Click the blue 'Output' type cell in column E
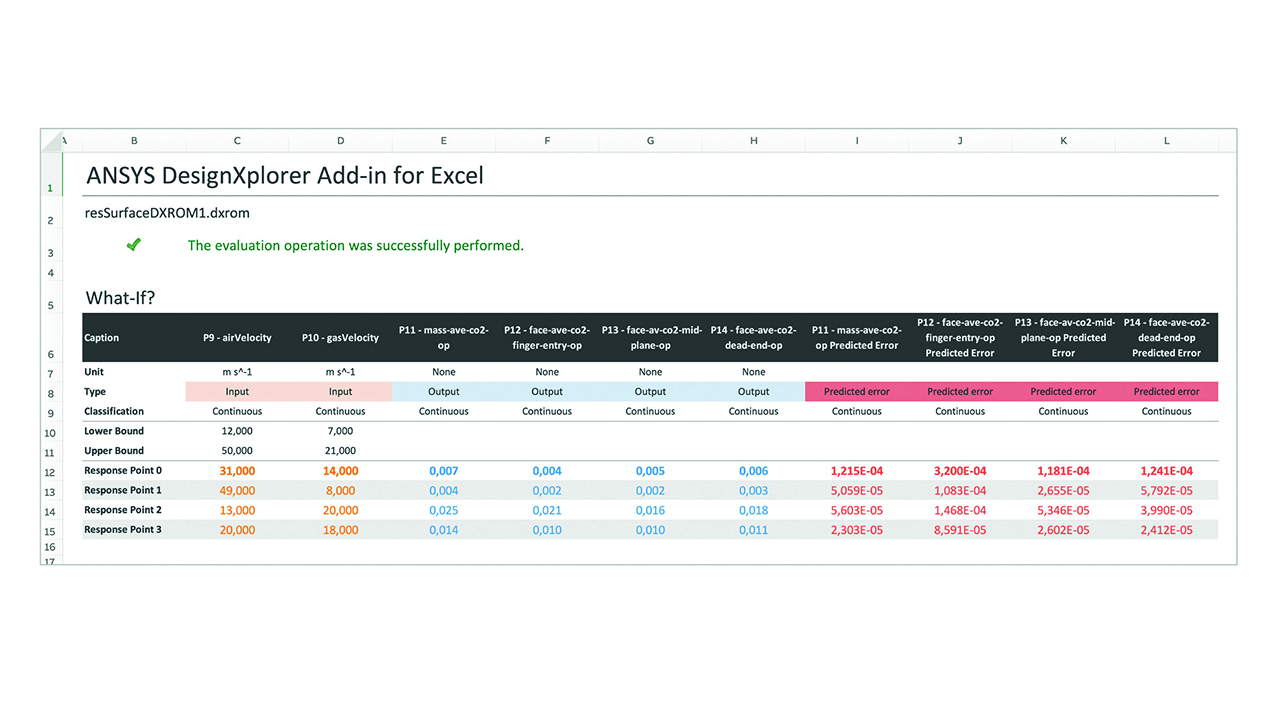The width and height of the screenshot is (1280, 720). click(x=444, y=392)
